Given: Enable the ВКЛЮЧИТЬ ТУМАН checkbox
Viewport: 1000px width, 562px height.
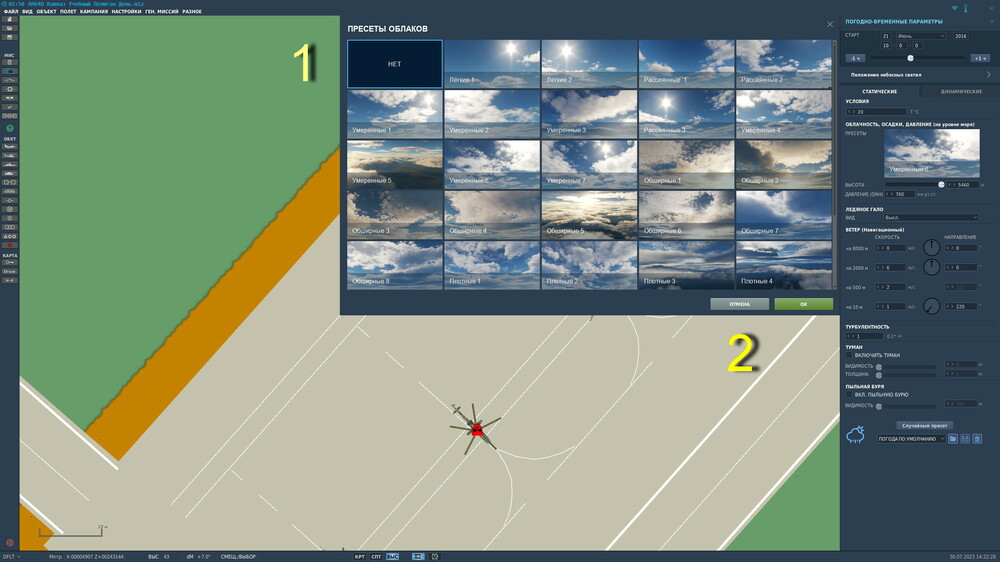Looking at the screenshot, I should tap(849, 355).
